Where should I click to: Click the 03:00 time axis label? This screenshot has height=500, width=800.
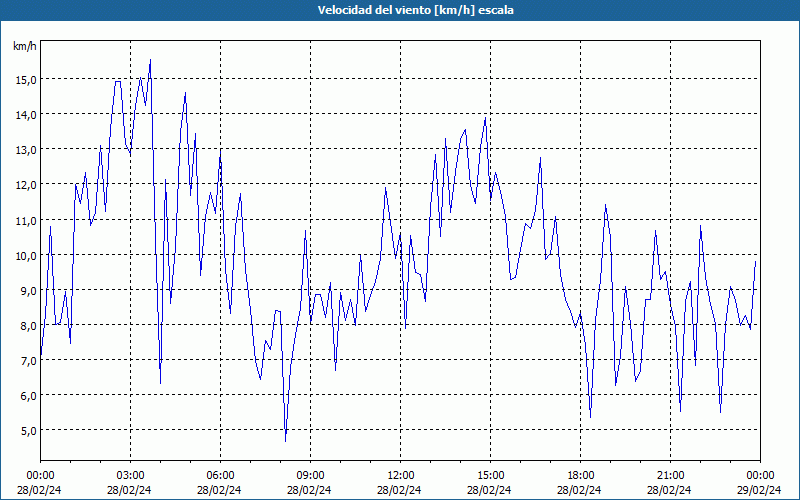click(130, 476)
